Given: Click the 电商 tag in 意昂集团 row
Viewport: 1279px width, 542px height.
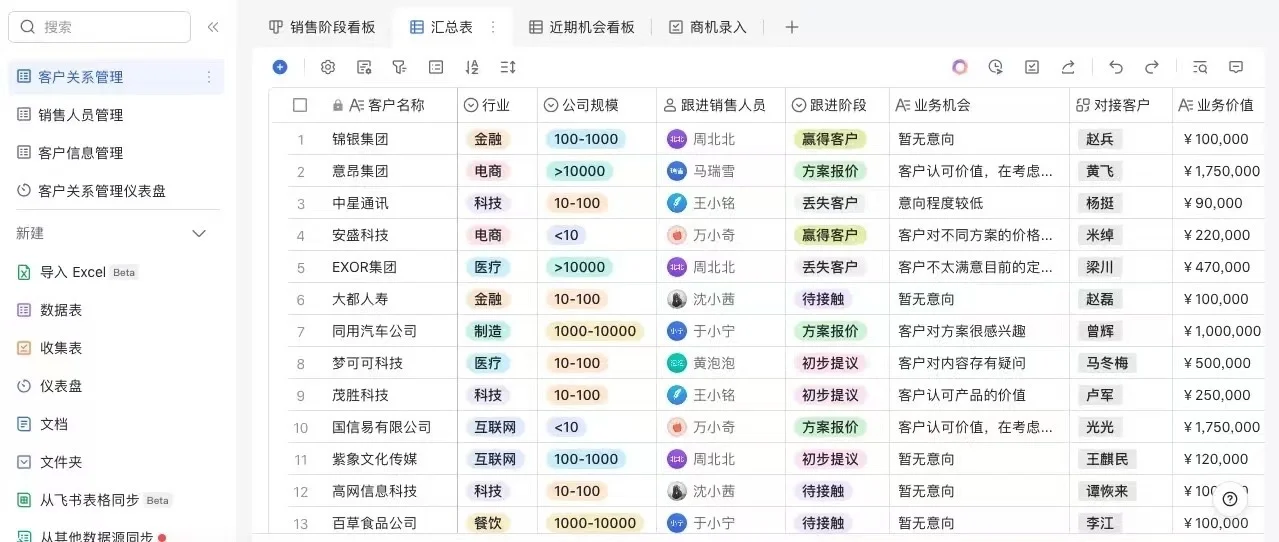Looking at the screenshot, I should pos(488,171).
